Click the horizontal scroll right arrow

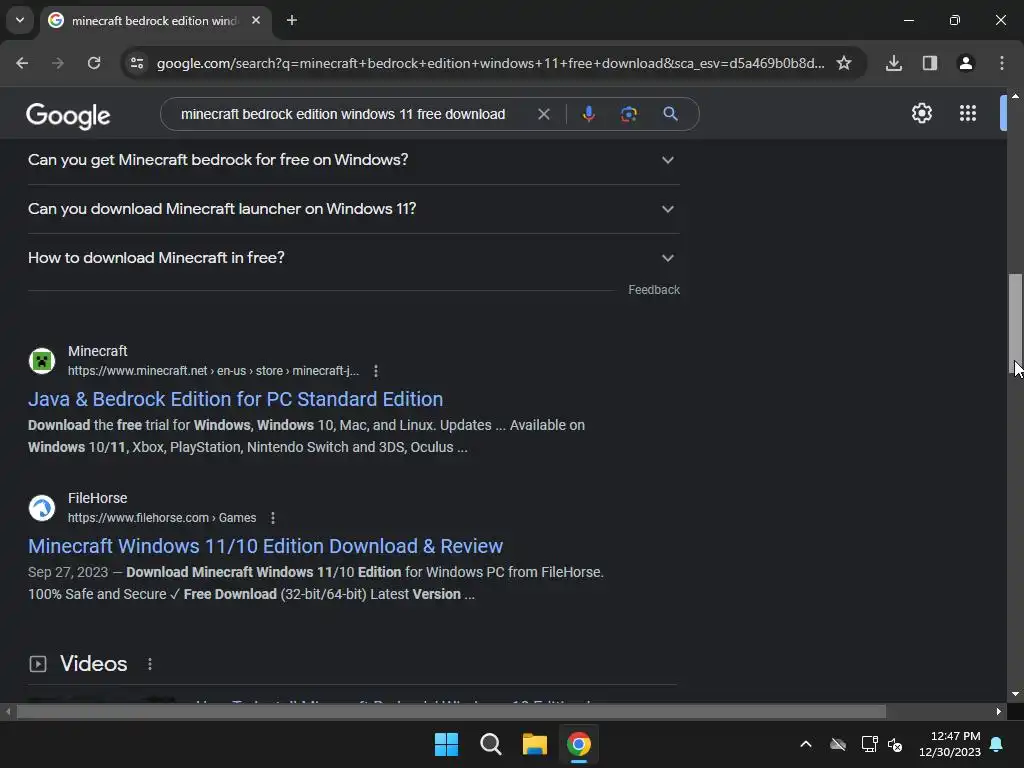(999, 711)
